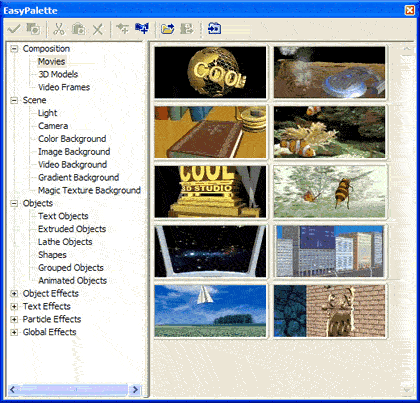Choose the paper airplane sky thumbnail
Image resolution: width=420 pixels, height=403 pixels.
(210, 311)
